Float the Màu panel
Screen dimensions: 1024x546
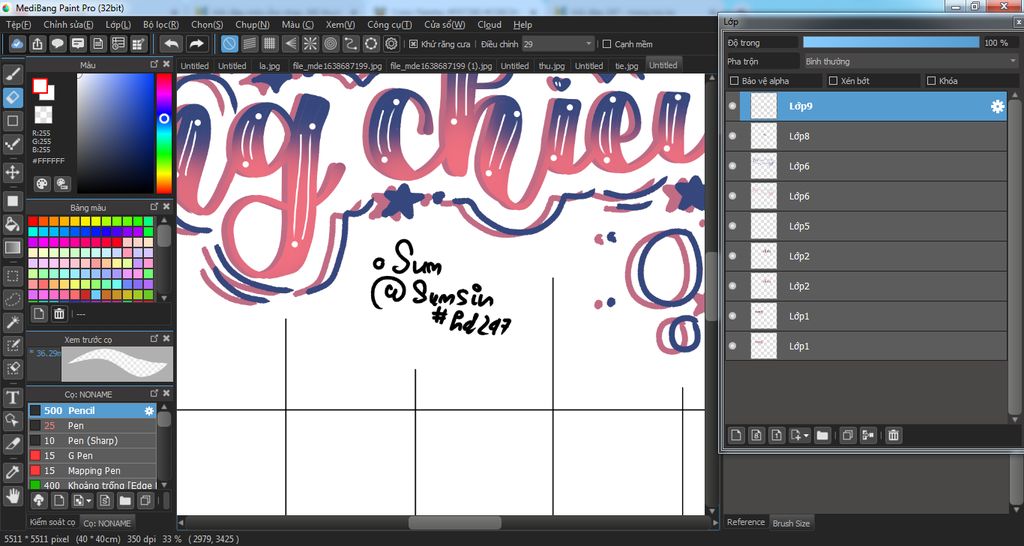154,65
